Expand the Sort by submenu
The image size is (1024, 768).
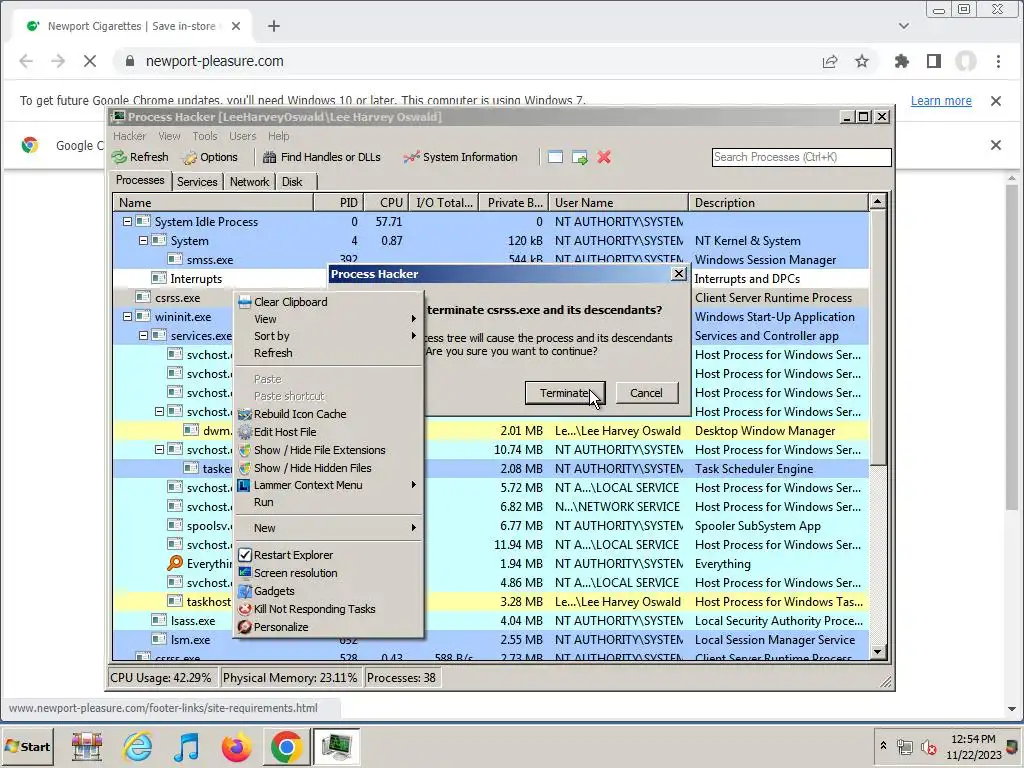click(x=413, y=336)
